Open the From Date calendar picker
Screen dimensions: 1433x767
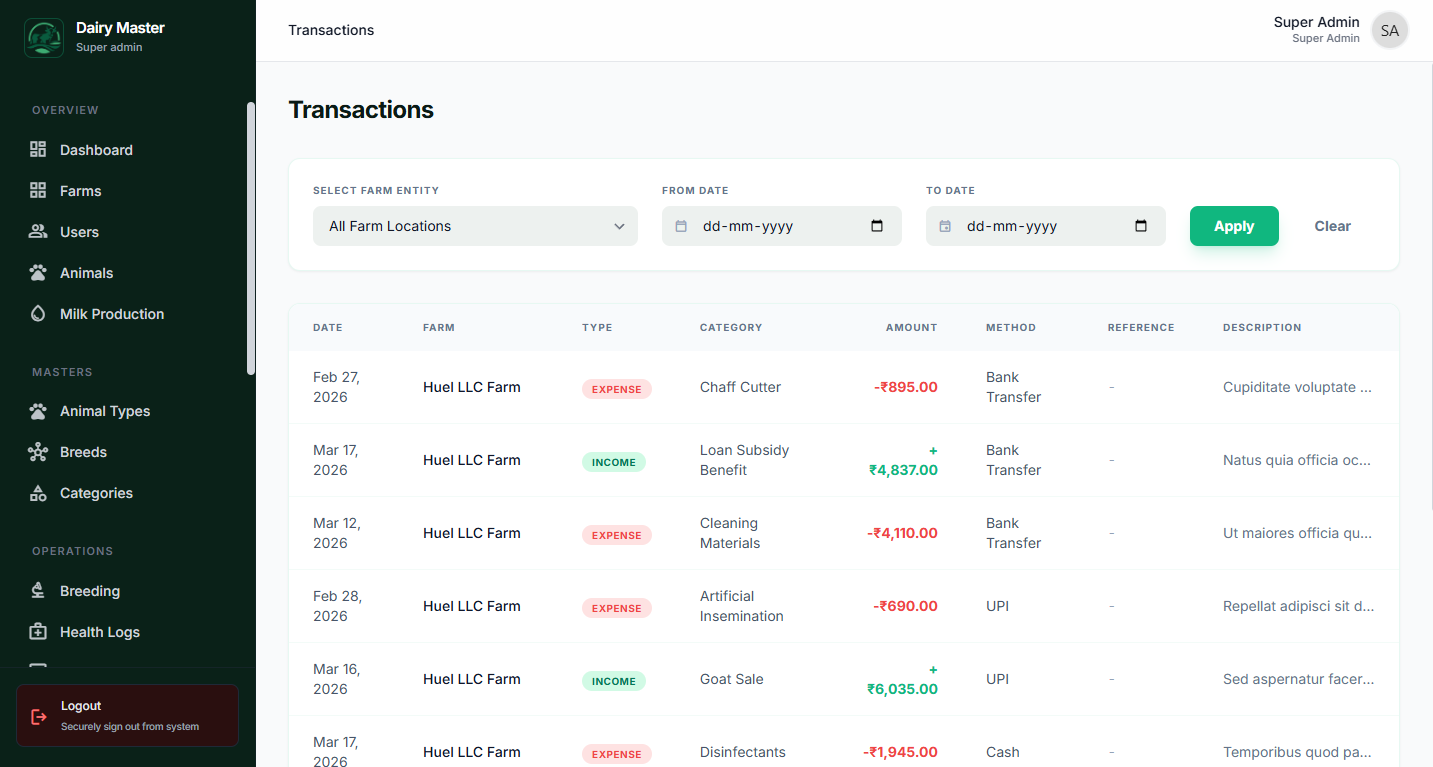click(x=877, y=226)
